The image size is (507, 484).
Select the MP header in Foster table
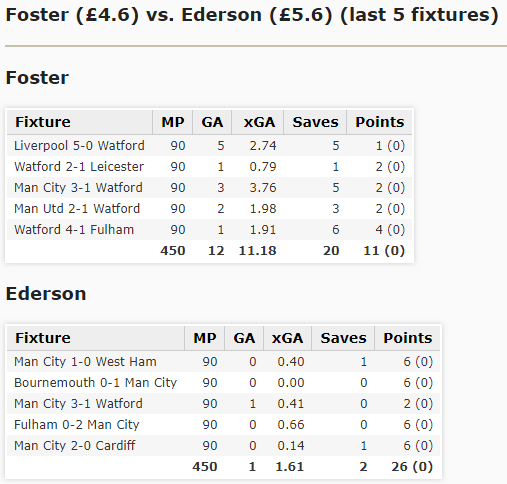coord(173,122)
